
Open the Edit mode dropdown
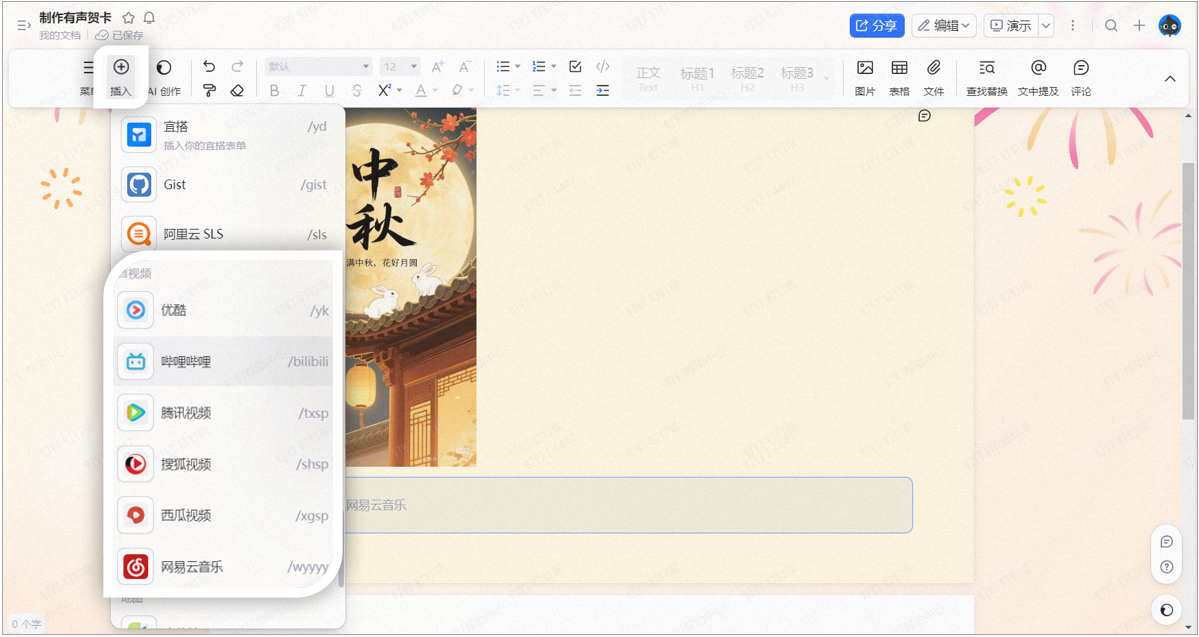click(x=944, y=25)
